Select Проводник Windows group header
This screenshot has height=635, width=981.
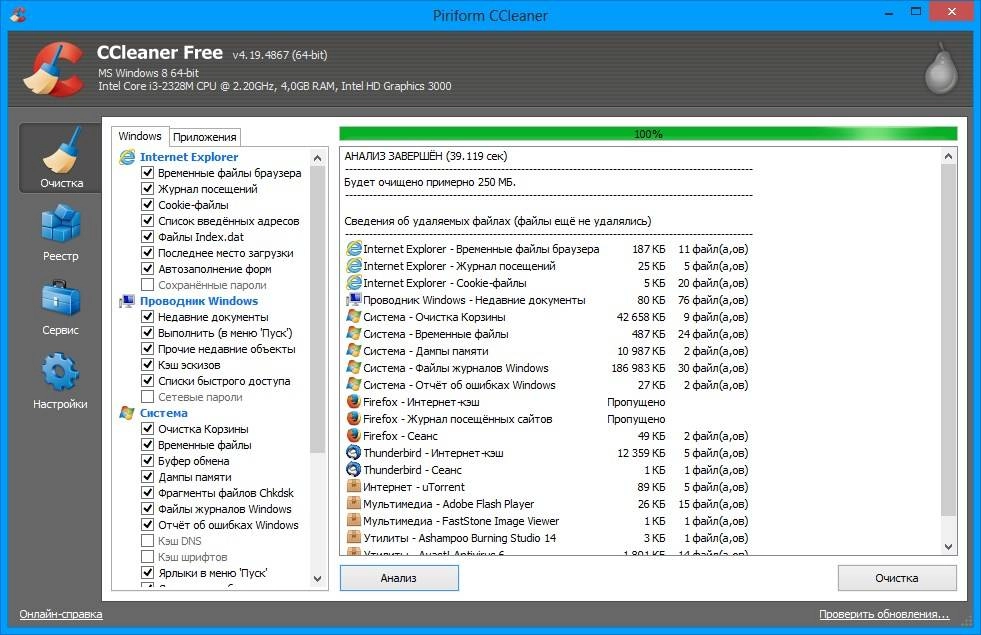(x=199, y=301)
